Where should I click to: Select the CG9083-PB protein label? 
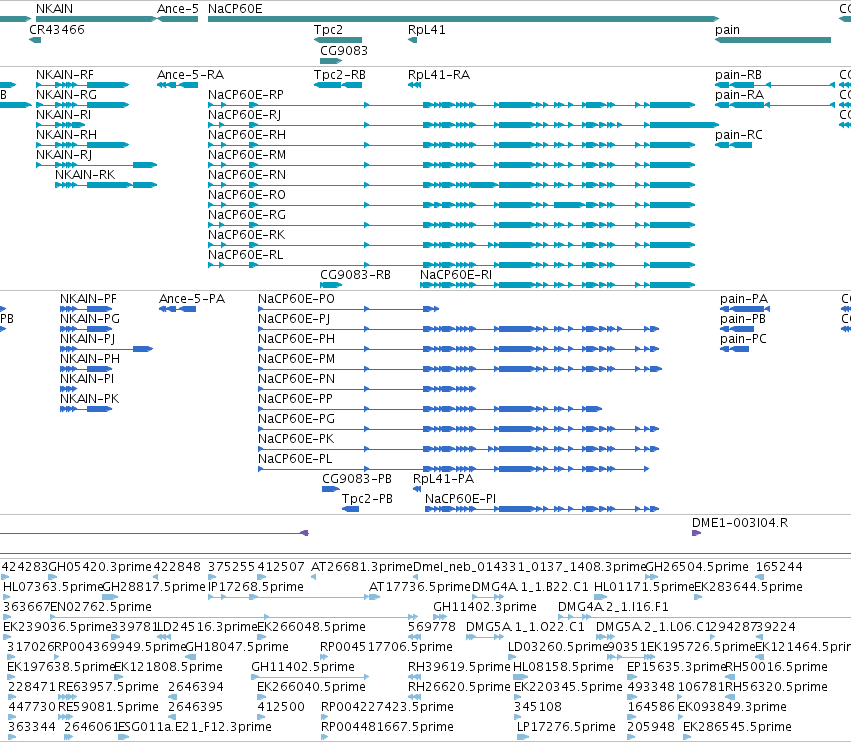[357, 479]
